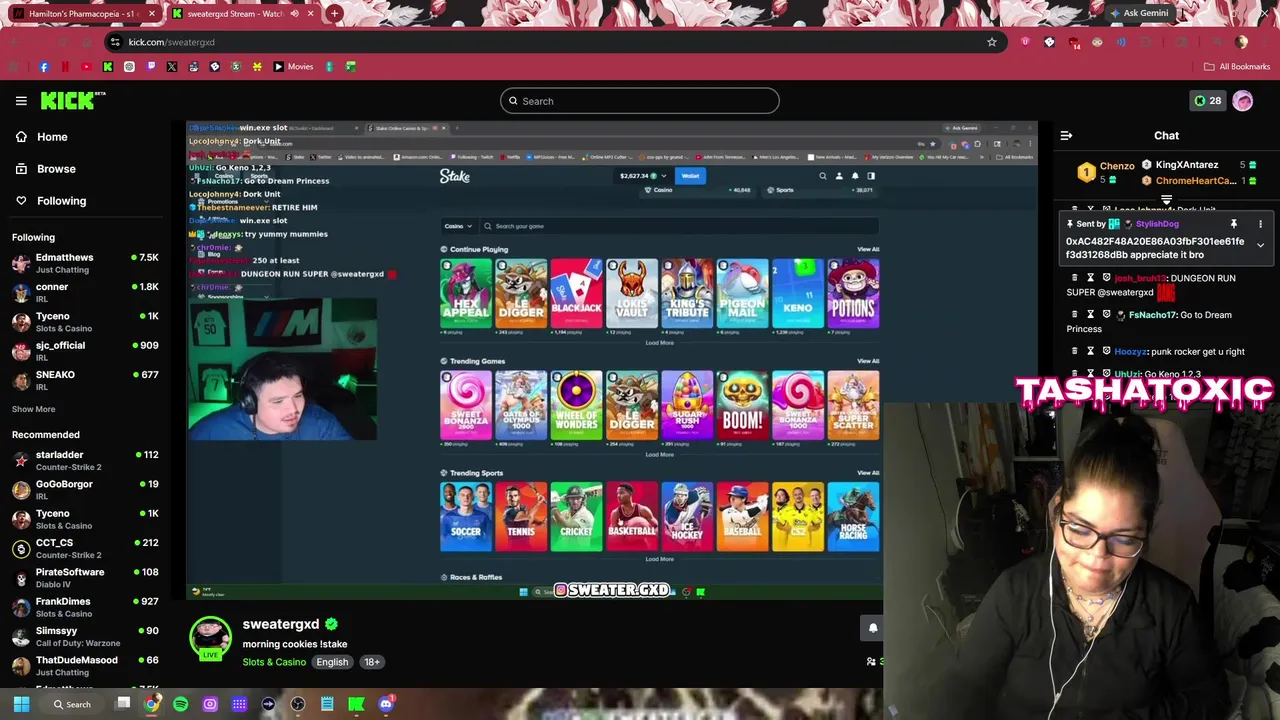
Task: Open the Edmatthews channel in Following
Action: click(x=85, y=263)
